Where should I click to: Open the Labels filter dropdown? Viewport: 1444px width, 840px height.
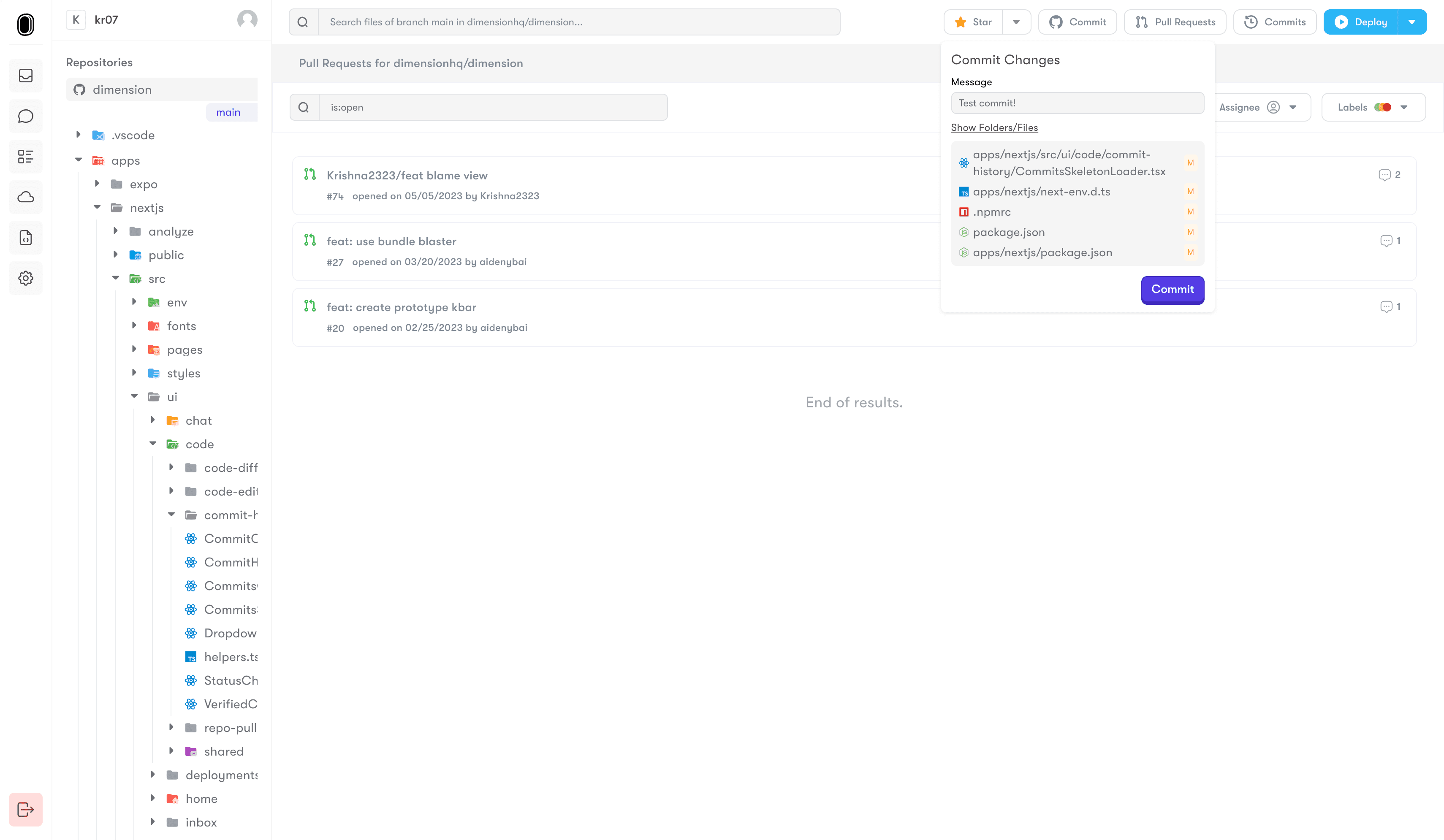pyautogui.click(x=1373, y=107)
